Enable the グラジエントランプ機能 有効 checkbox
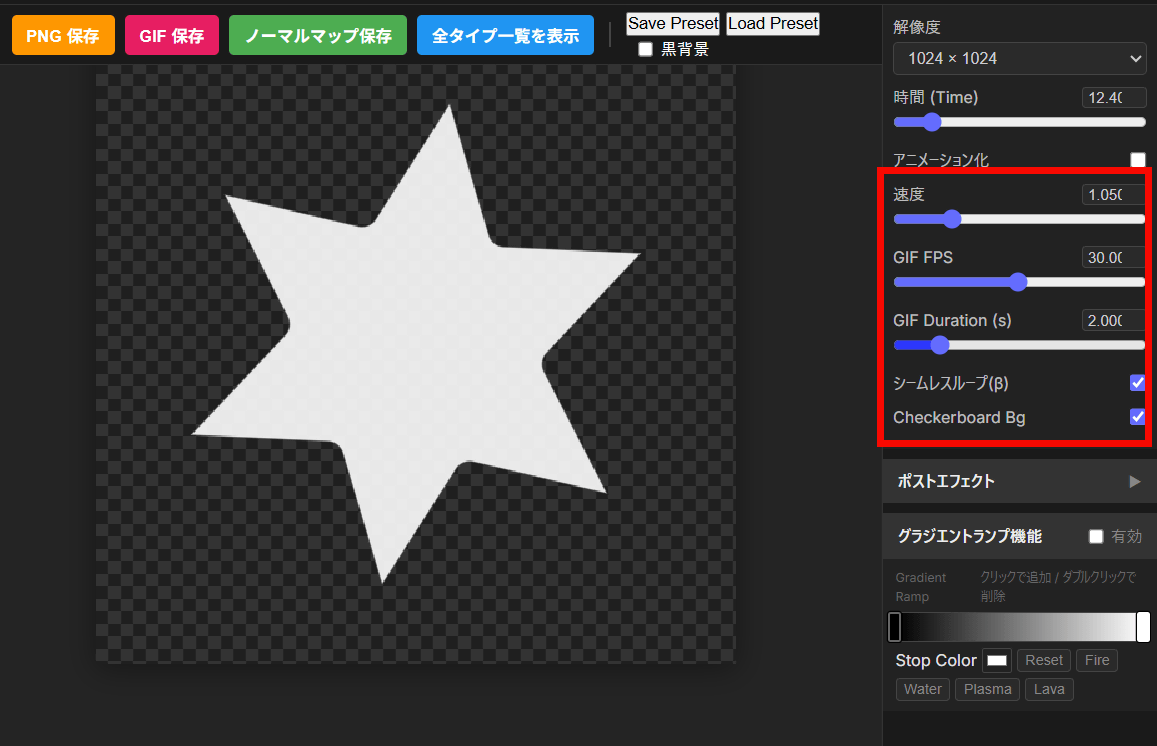1157x746 pixels. pyautogui.click(x=1096, y=537)
